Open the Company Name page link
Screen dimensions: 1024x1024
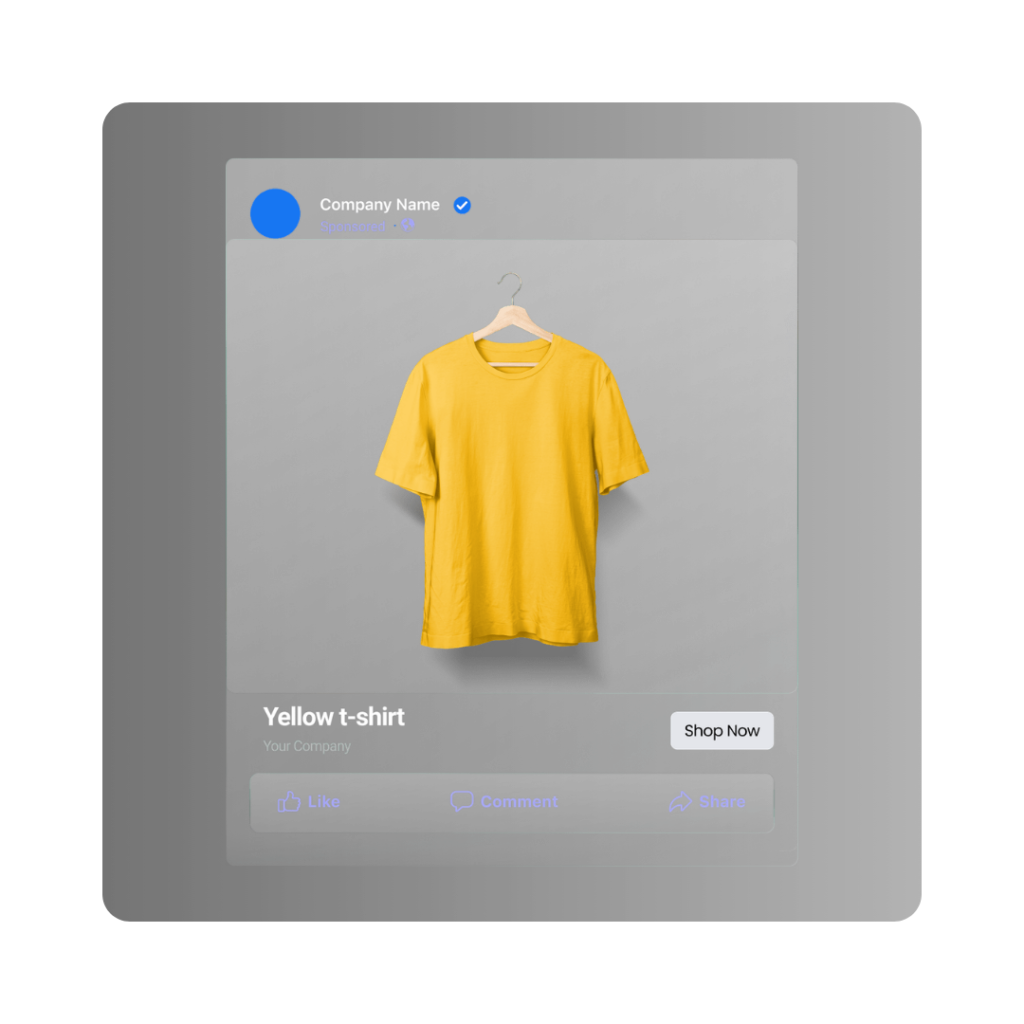(379, 204)
